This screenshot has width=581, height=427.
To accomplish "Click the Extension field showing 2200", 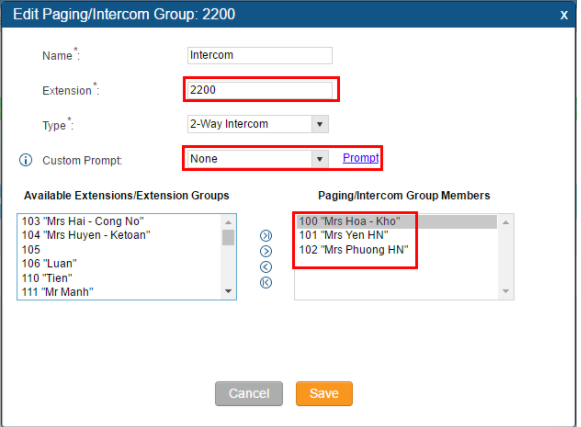I will 260,90.
